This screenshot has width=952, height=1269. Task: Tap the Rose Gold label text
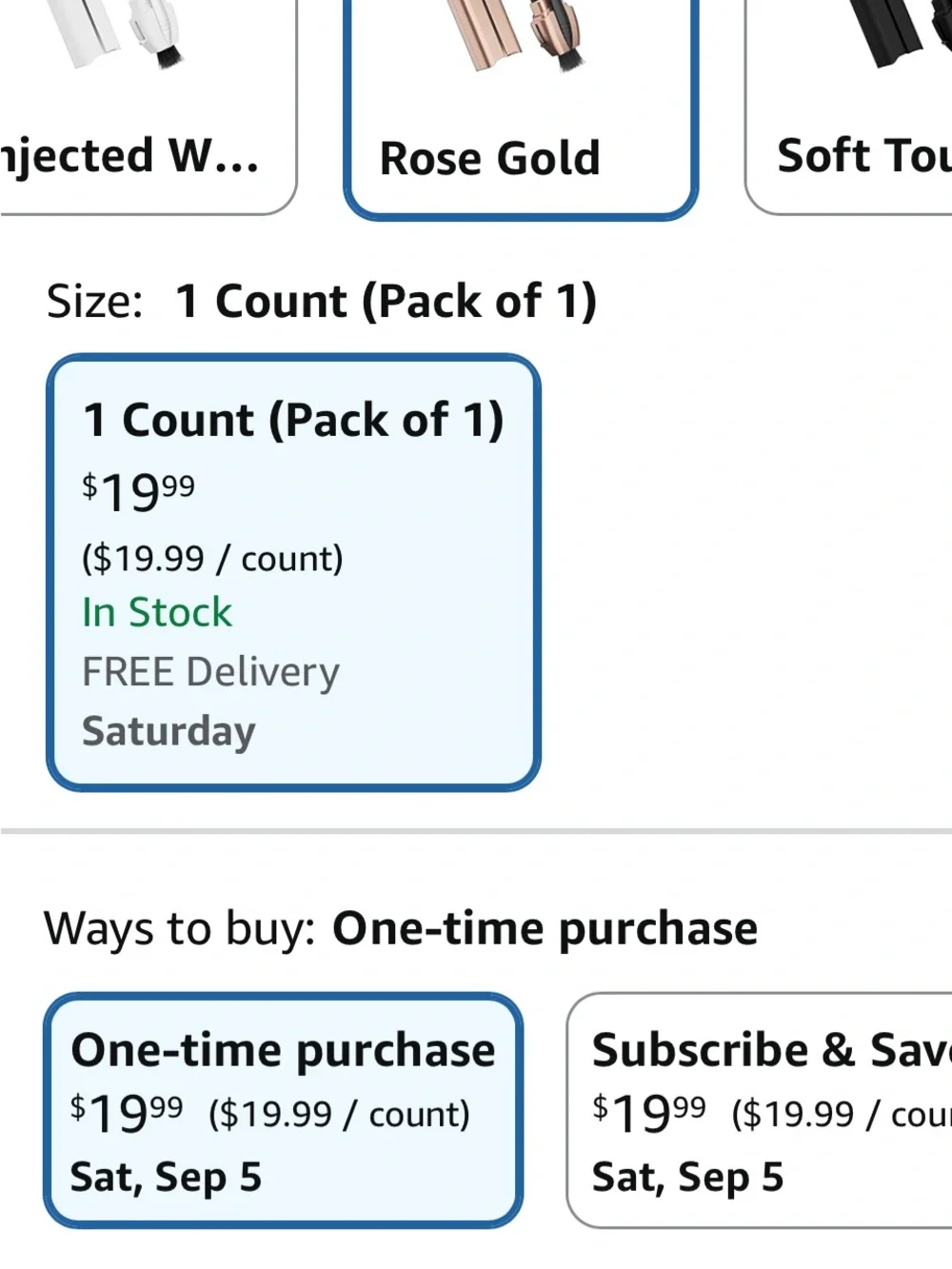click(490, 158)
